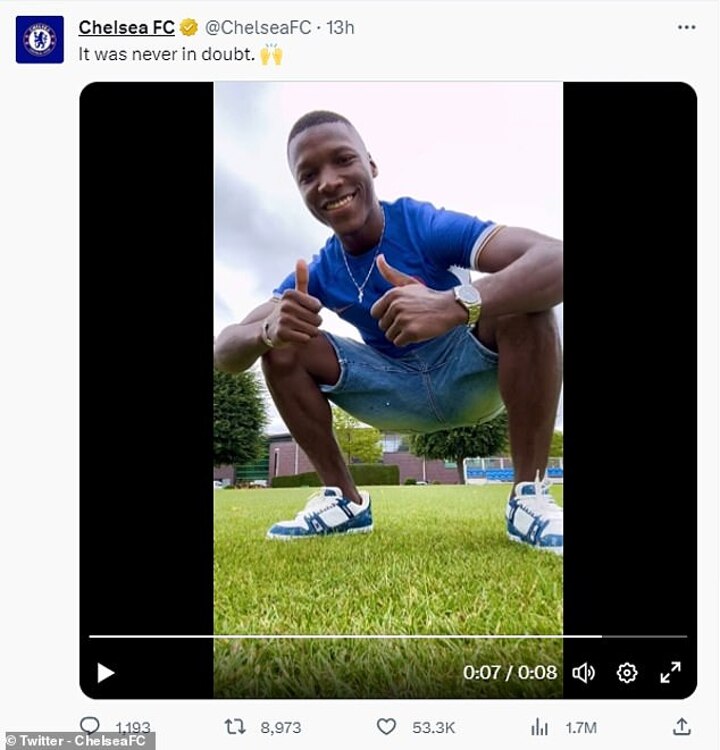Click the share upload icon
This screenshot has width=720, height=750.
[681, 726]
